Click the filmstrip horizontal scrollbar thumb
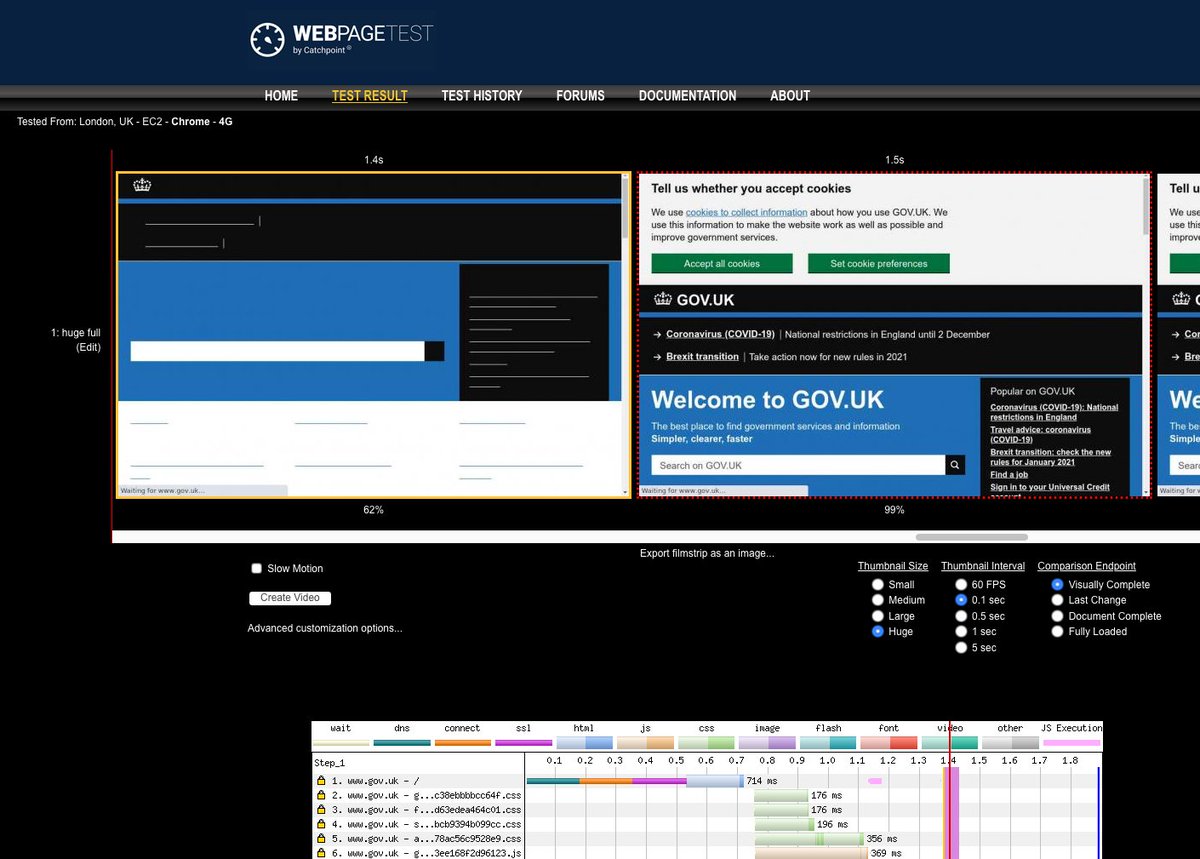The image size is (1200, 859). point(971,538)
